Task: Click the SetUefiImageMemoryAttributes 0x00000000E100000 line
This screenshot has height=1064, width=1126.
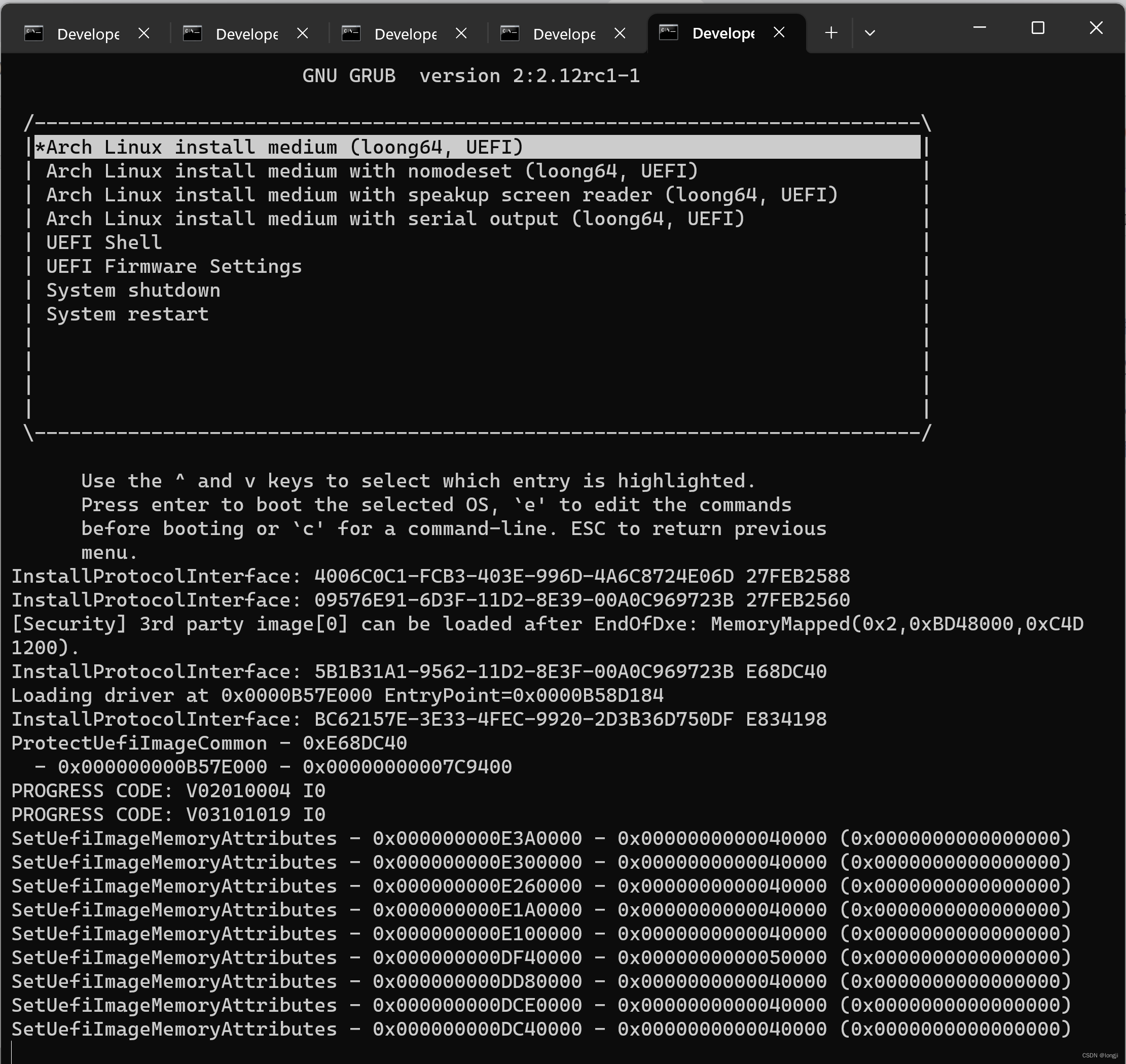Action: tap(541, 934)
